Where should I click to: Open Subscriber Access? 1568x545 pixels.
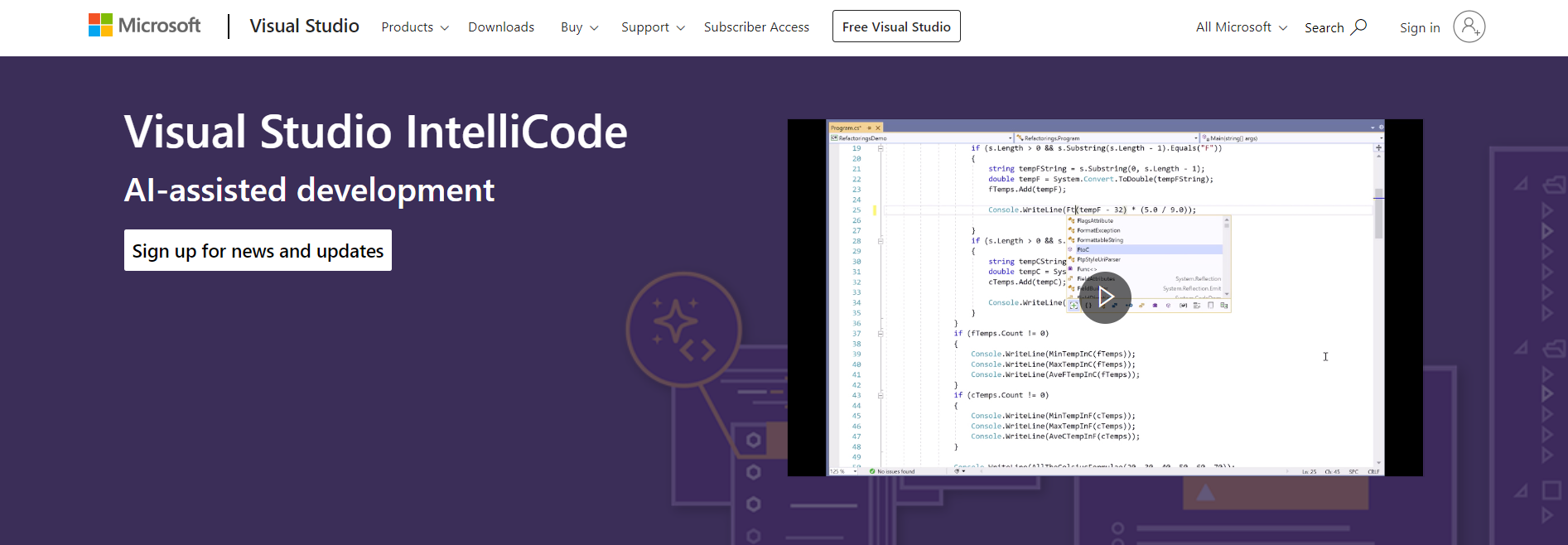(756, 27)
